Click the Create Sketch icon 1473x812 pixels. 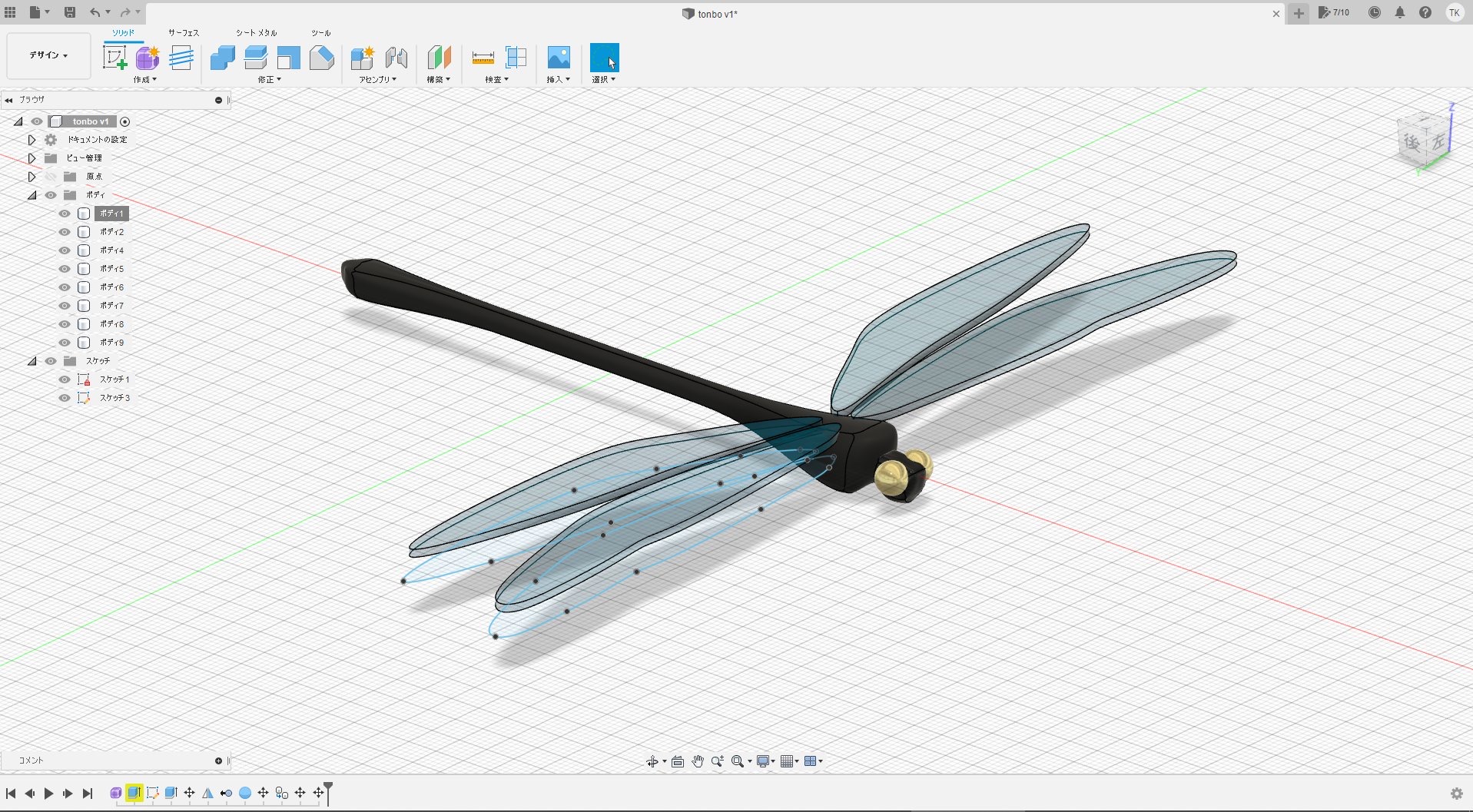(x=115, y=58)
